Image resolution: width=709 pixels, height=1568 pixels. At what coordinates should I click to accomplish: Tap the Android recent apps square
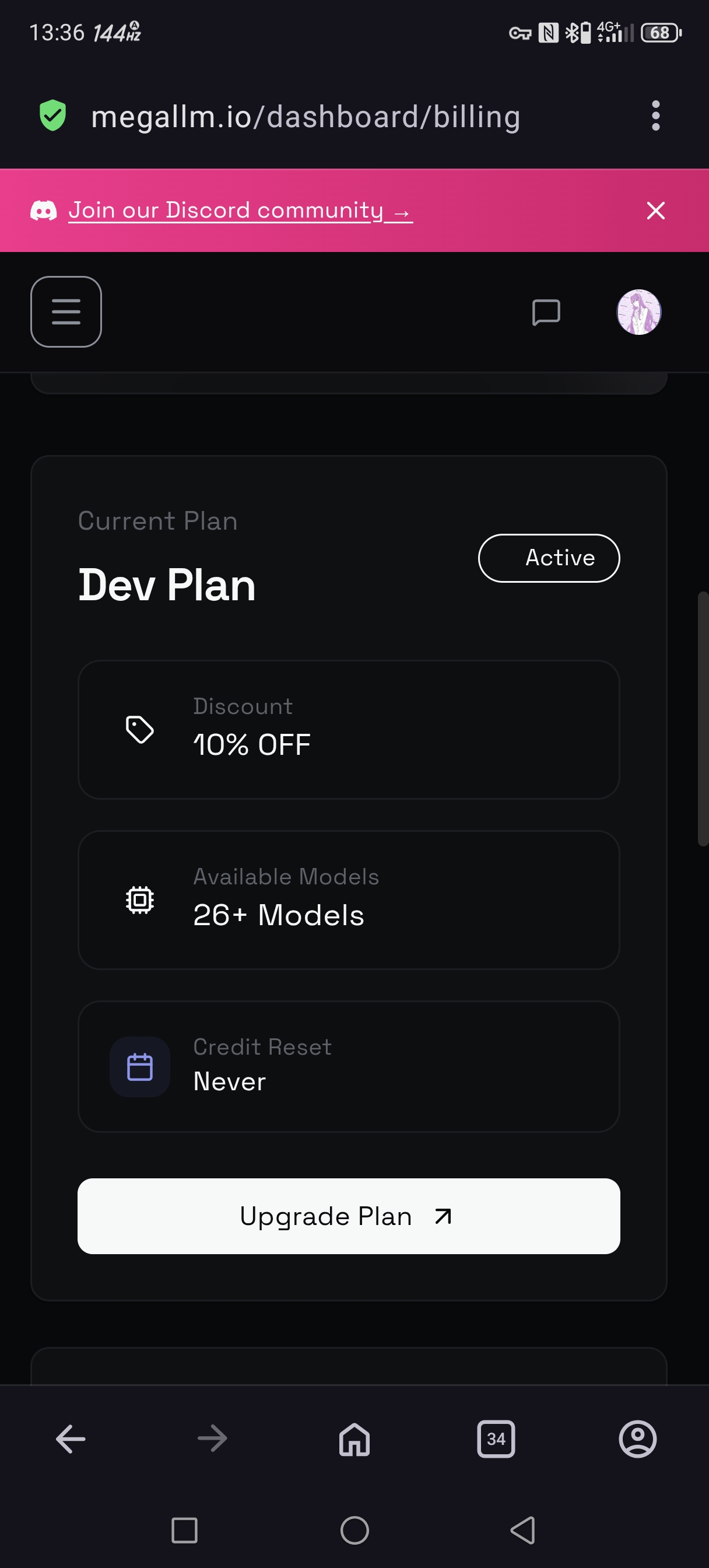[184, 1529]
